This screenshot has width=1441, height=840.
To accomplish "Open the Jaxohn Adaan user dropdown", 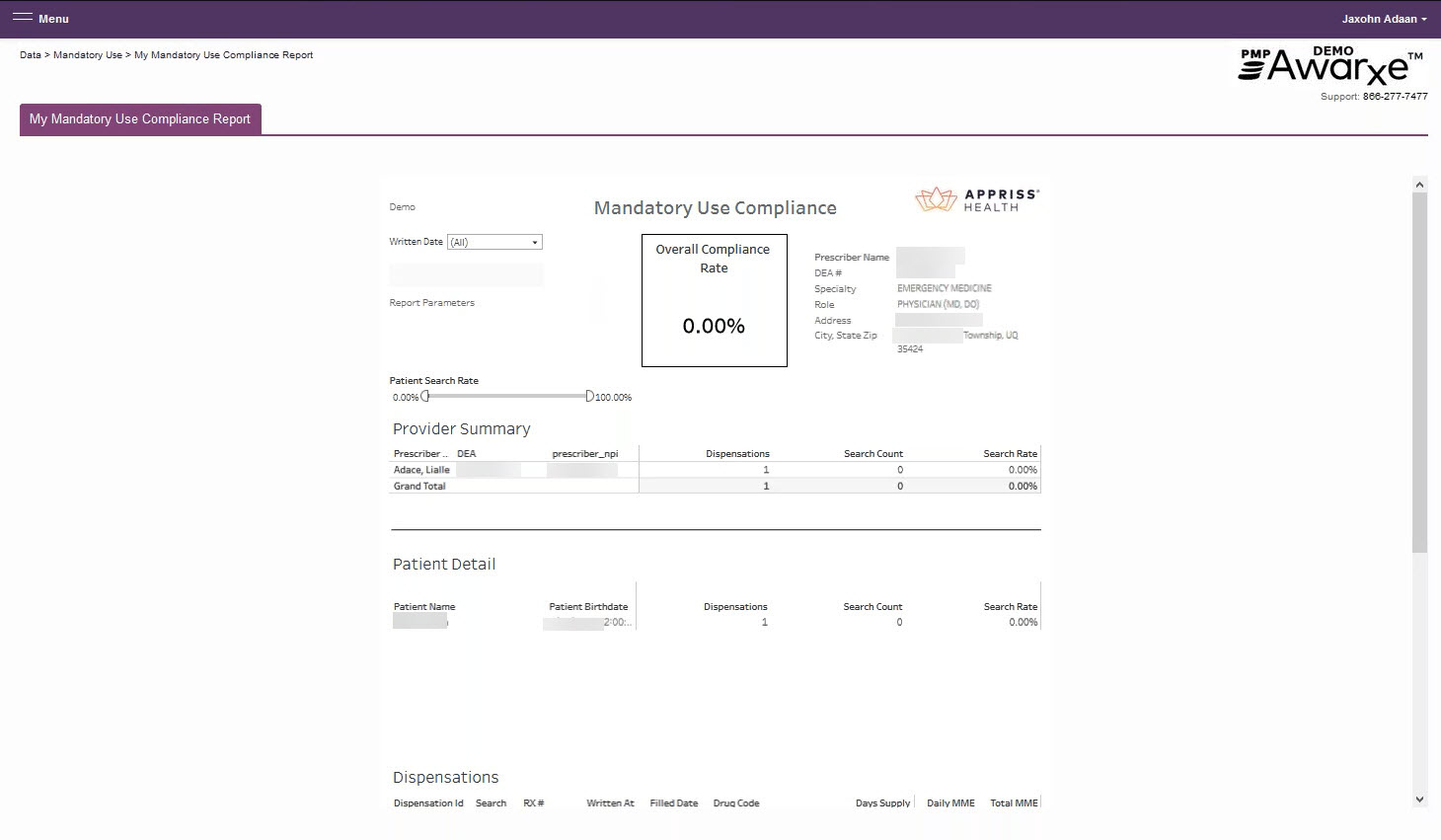I will coord(1384,19).
